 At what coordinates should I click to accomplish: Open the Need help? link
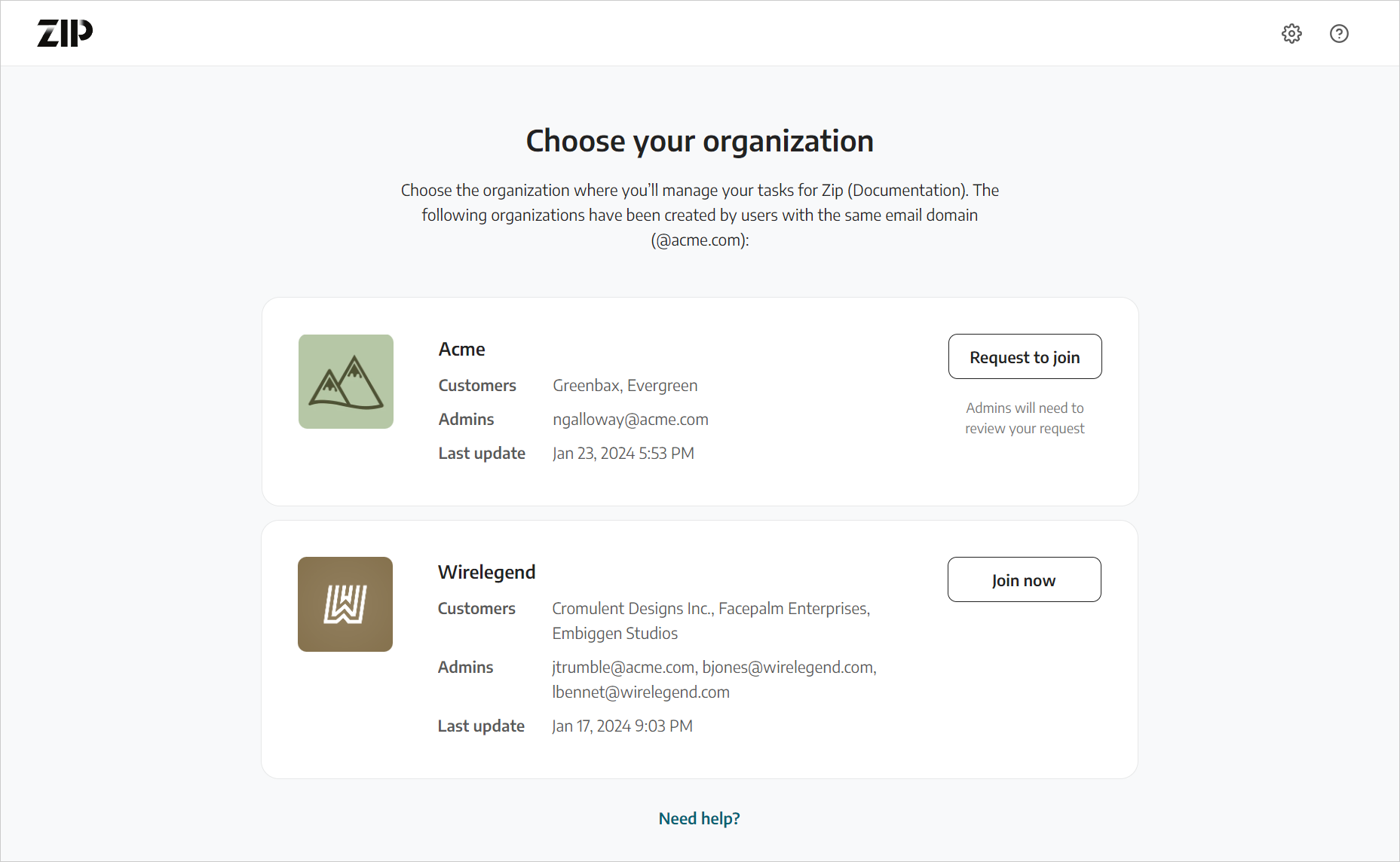click(699, 818)
